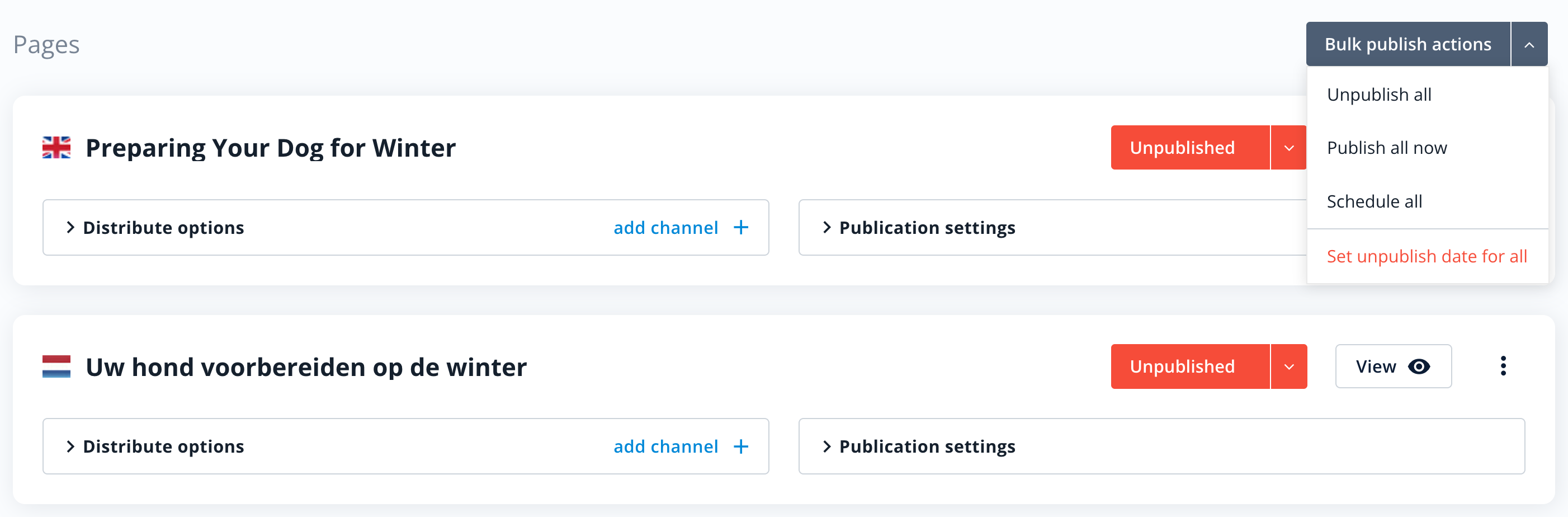Viewport: 1568px width, 517px height.
Task: Choose Set unpublish date for all
Action: tap(1426, 256)
